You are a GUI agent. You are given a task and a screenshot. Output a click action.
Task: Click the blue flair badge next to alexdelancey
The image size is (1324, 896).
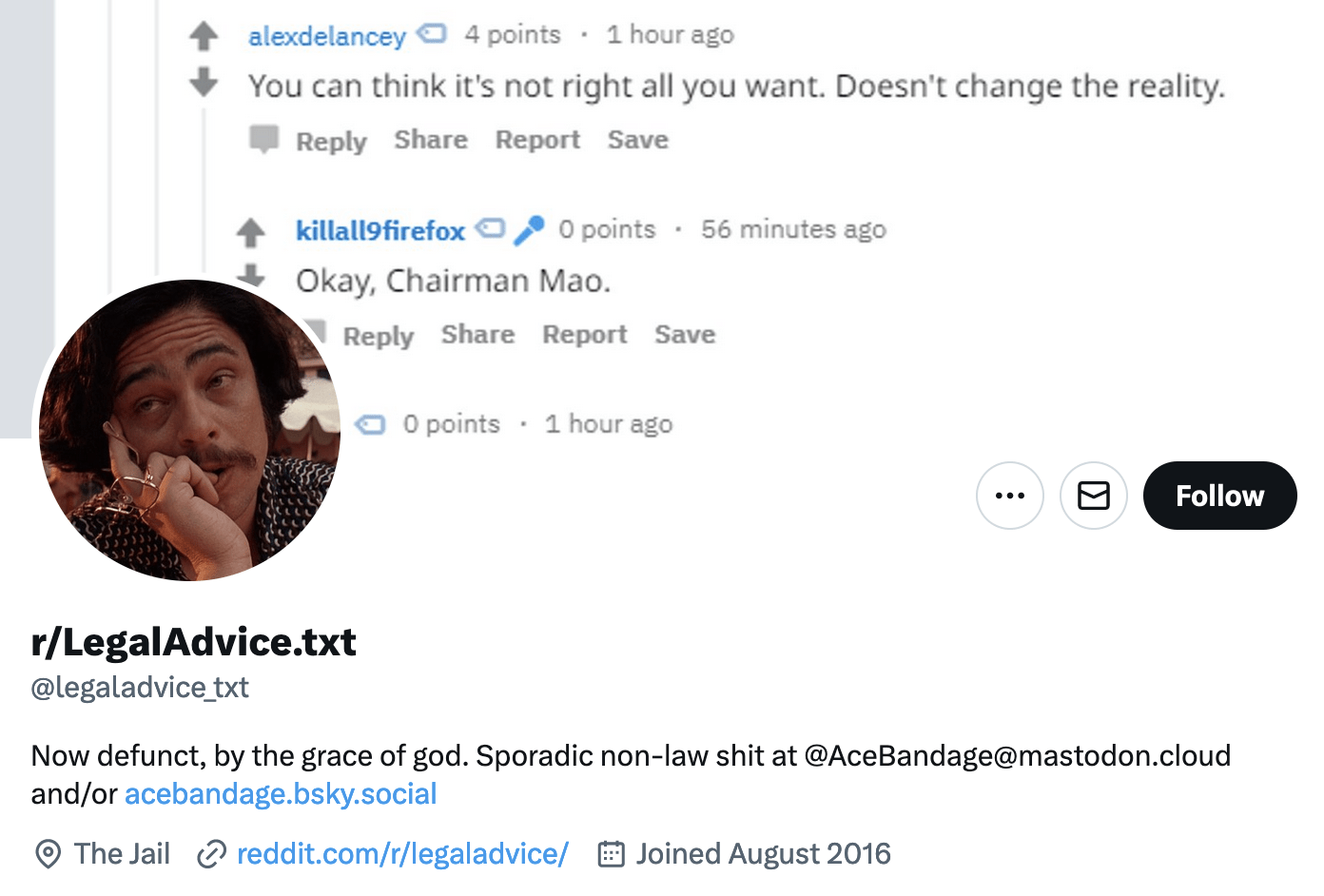point(431,32)
